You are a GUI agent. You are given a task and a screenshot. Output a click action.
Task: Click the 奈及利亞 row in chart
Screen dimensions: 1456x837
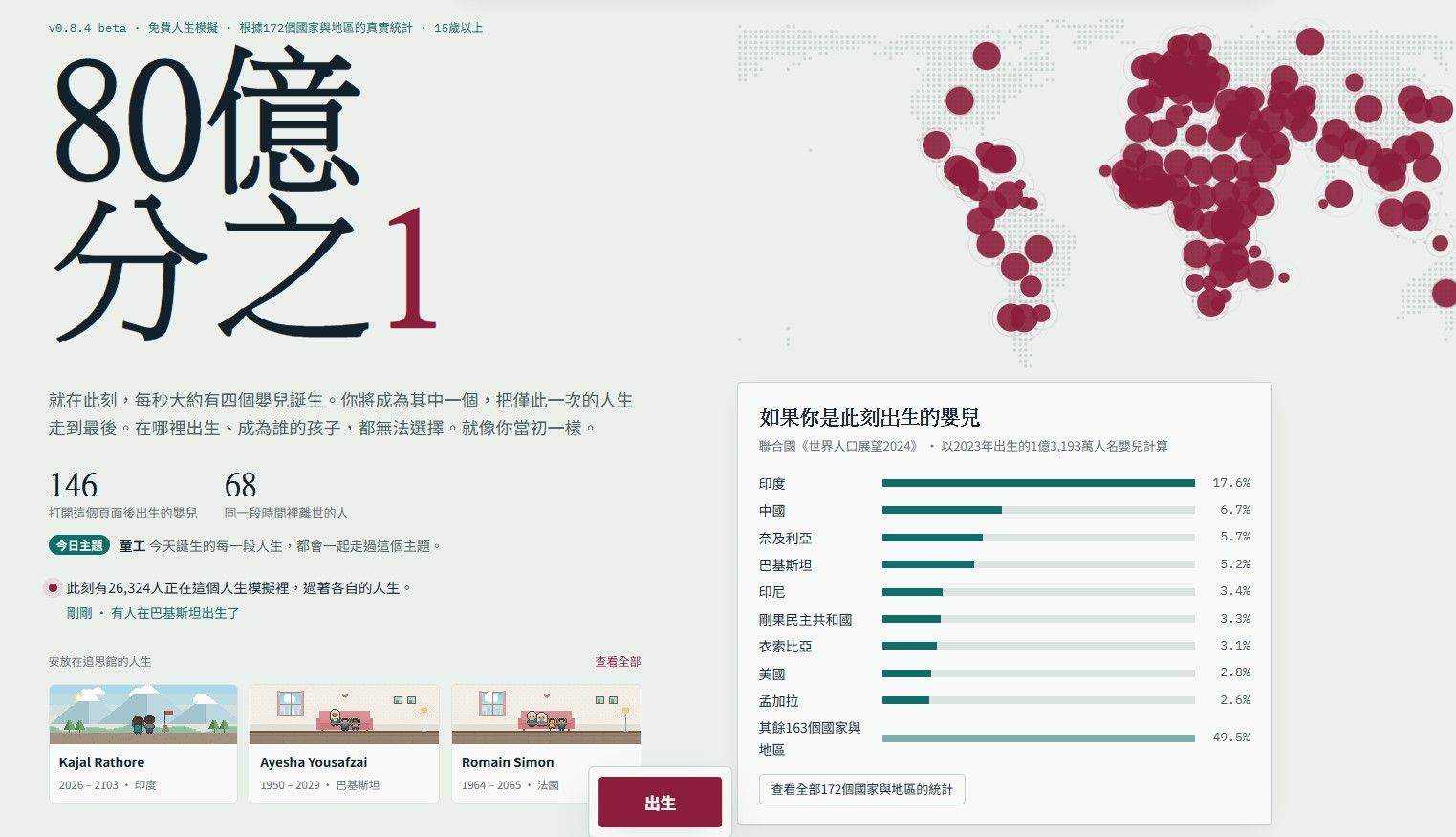[1005, 538]
